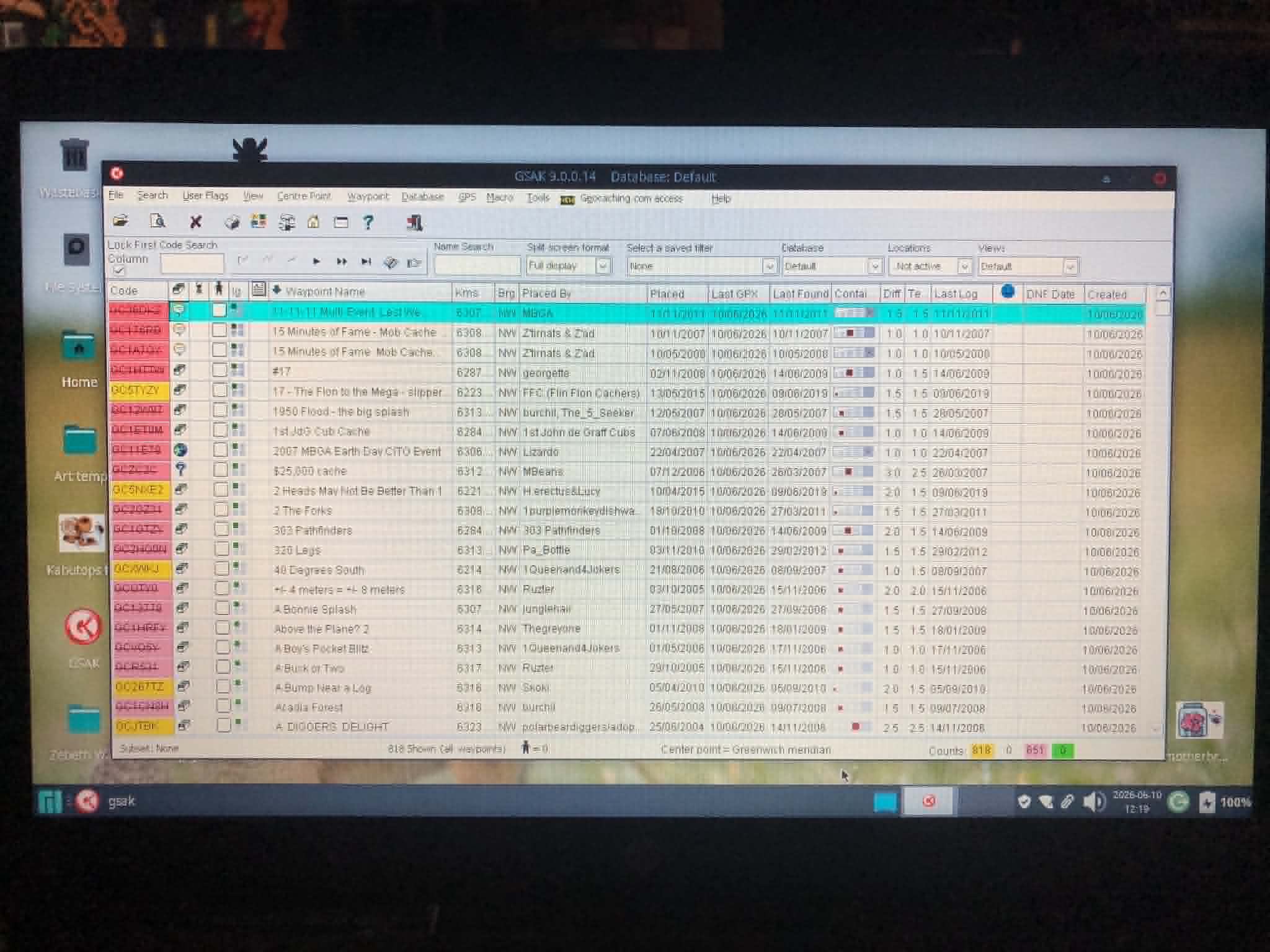1270x952 pixels.
Task: Open the User Flags menu
Action: coord(205,196)
